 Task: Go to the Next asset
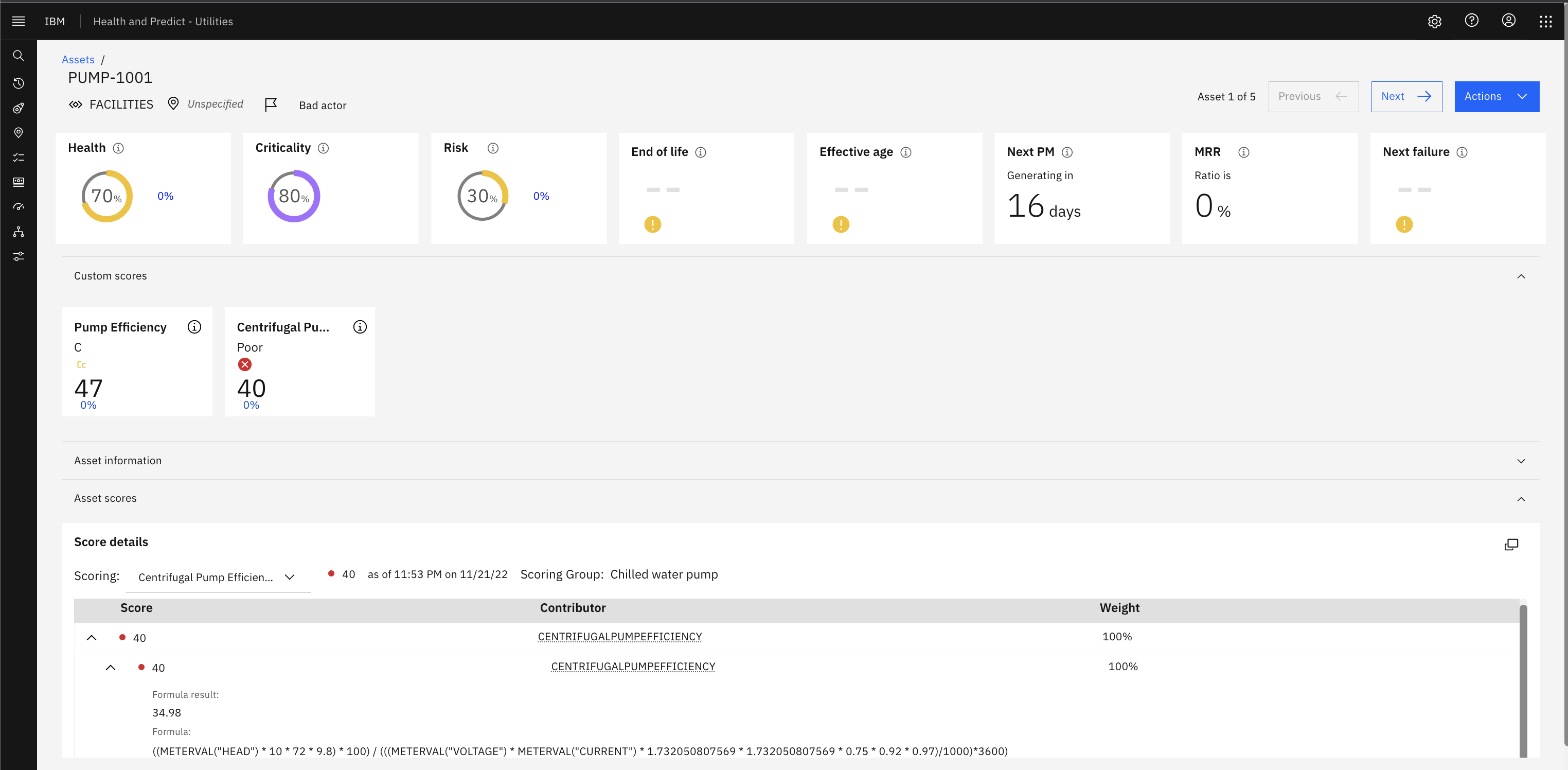(x=1406, y=96)
